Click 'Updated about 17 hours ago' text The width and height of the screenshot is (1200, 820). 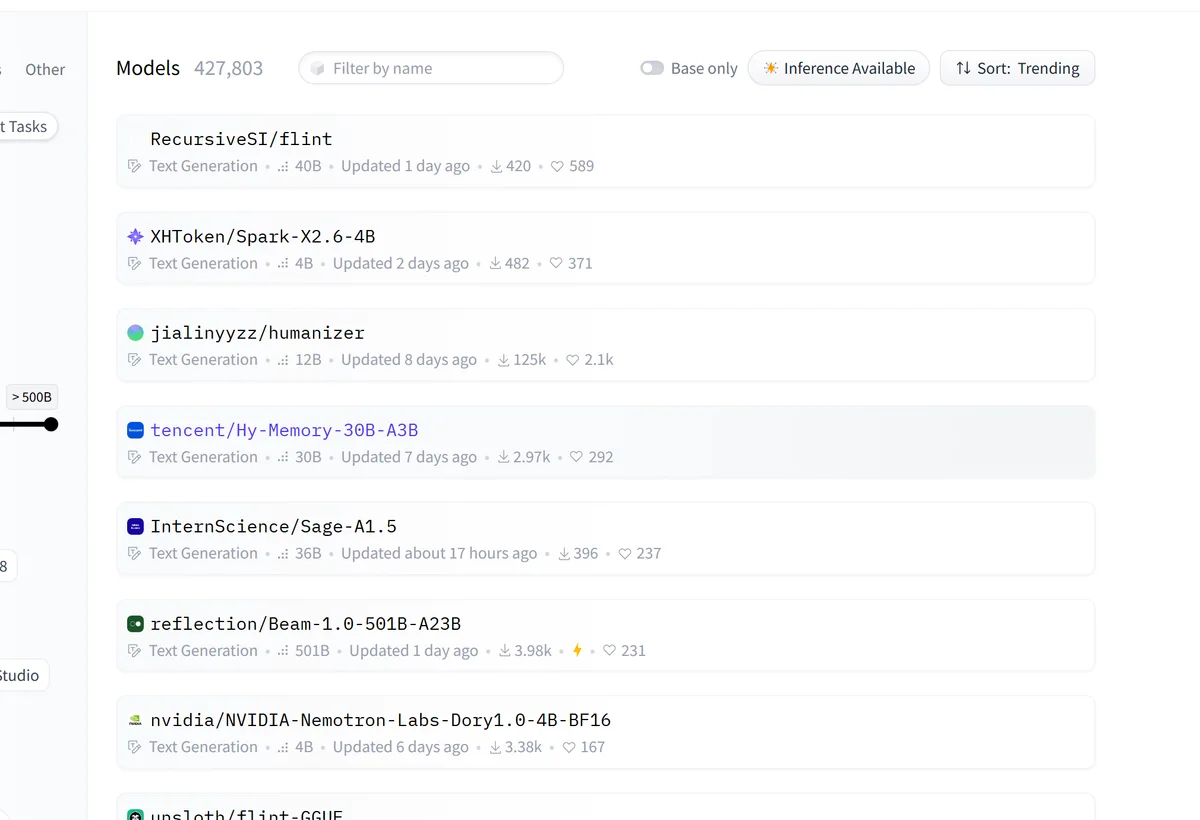coord(439,553)
